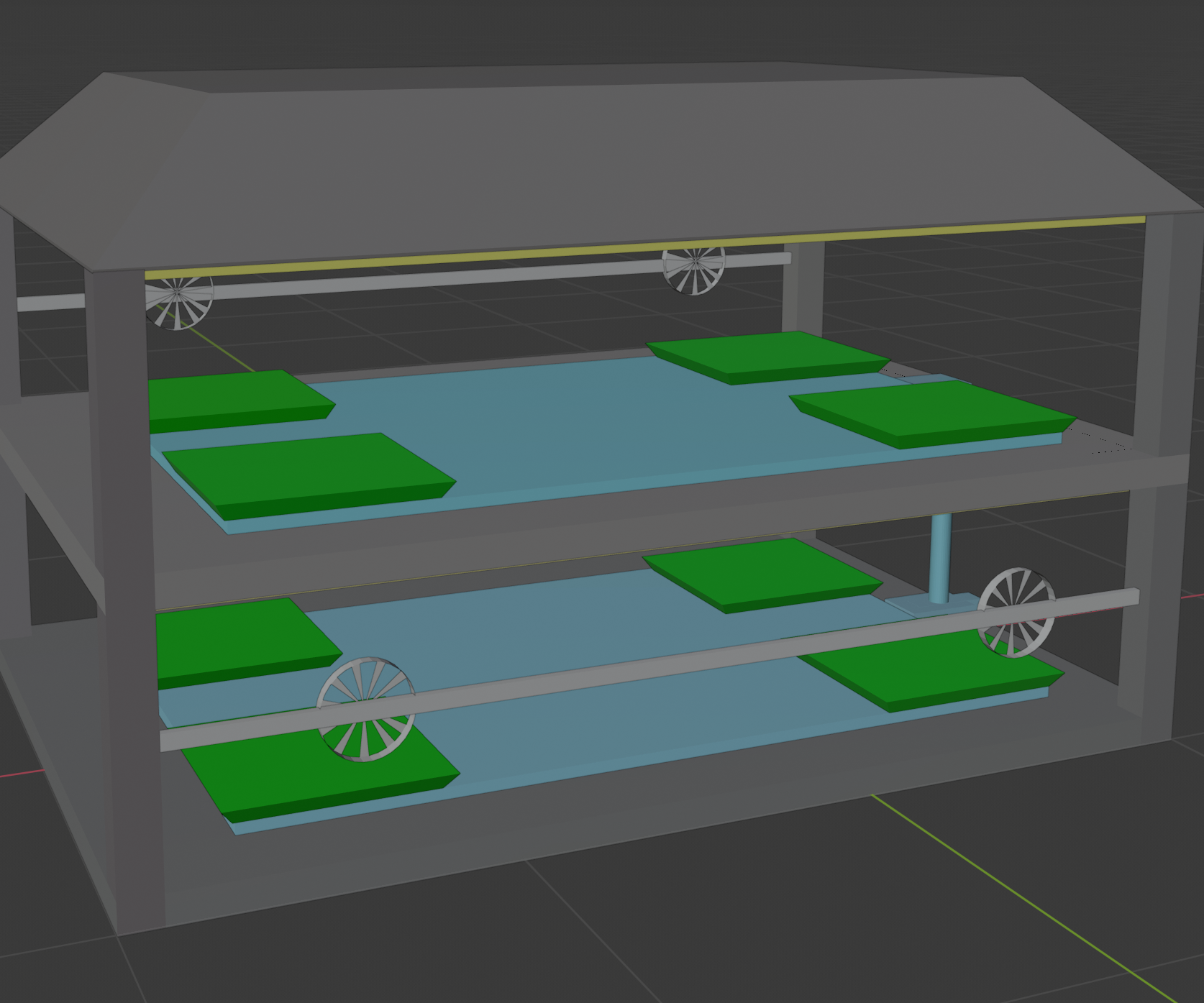The height and width of the screenshot is (1003, 1204).
Task: Select the fan wheel at the upper rail's right end
Action: (x=693, y=270)
